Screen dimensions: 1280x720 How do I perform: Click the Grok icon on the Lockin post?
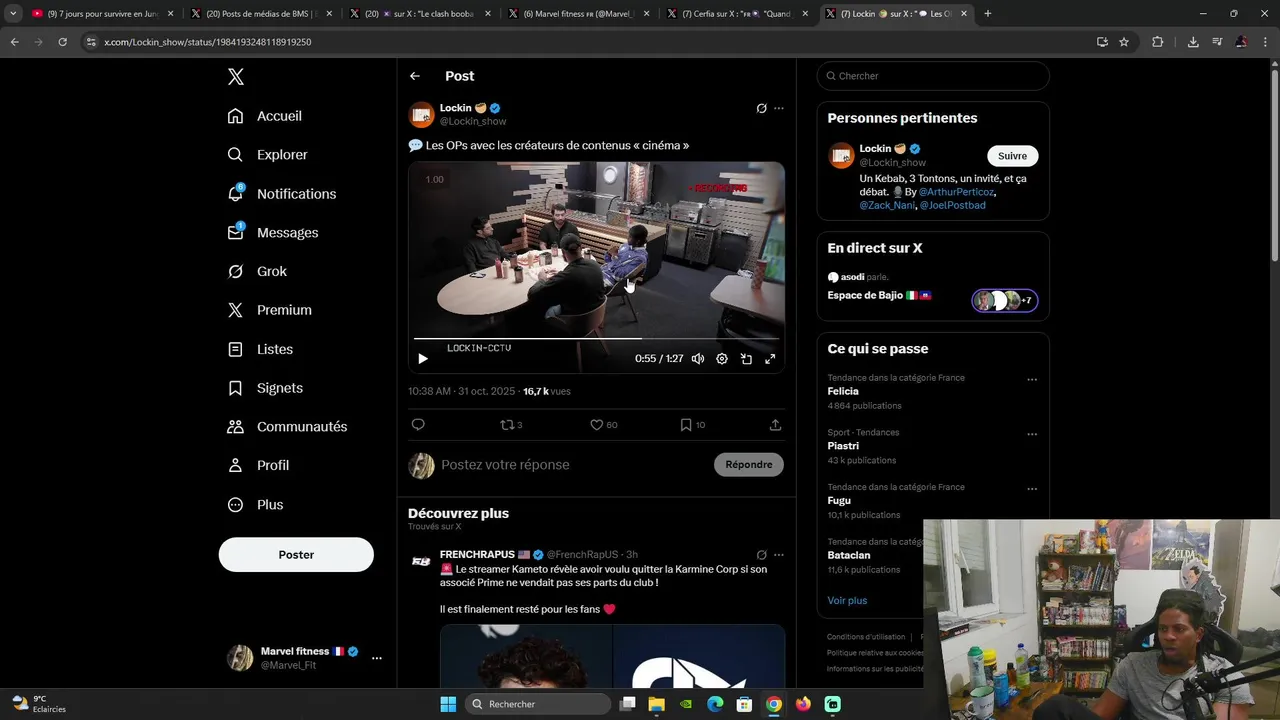pos(761,108)
